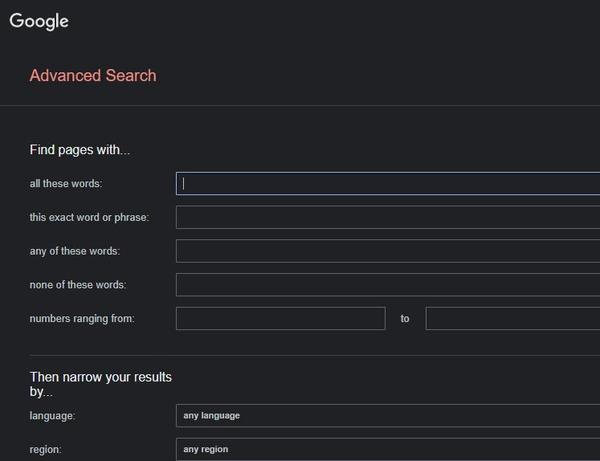Click the starting number field of the range
The image size is (600, 461).
pos(280,319)
